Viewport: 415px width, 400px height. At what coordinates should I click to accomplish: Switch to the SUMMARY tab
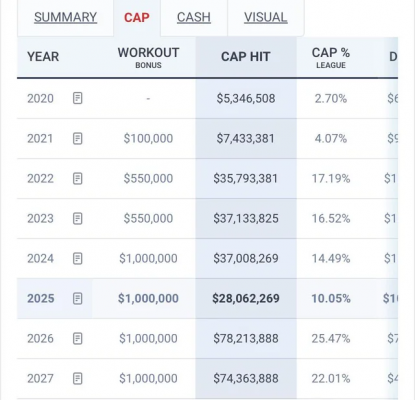[65, 17]
